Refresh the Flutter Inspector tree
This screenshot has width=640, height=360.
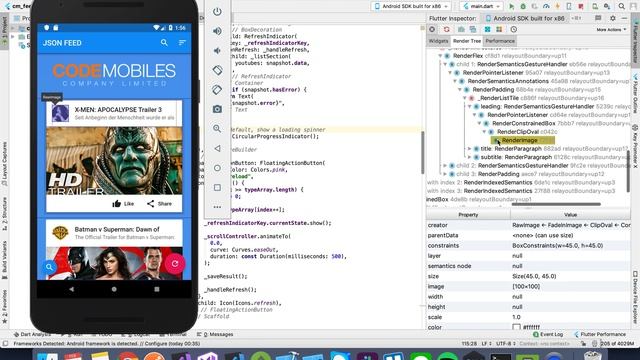[x=447, y=29]
